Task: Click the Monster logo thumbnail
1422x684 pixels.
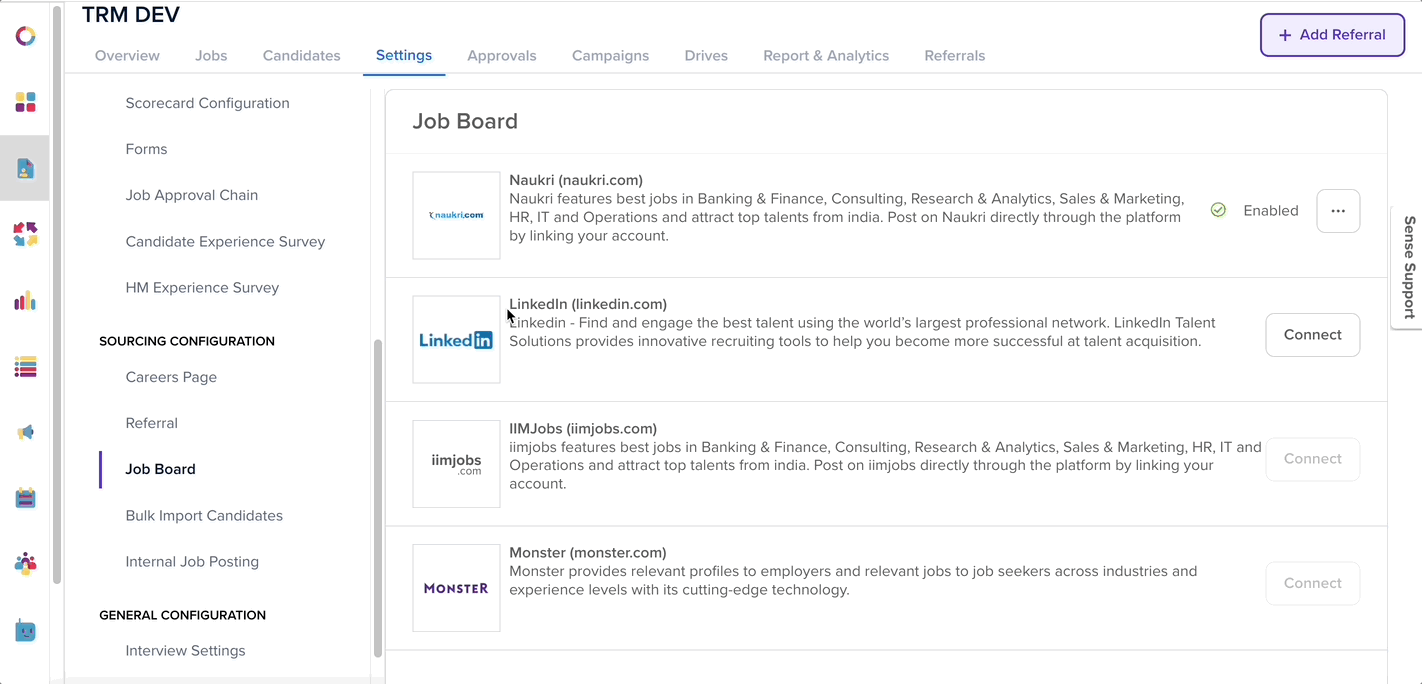Action: click(456, 588)
